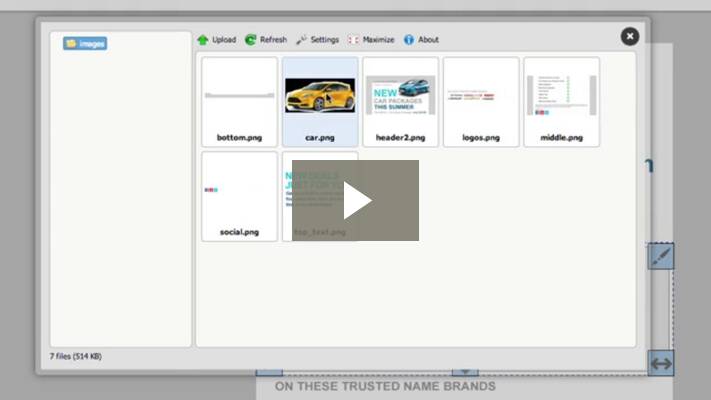Viewport: 711px width, 400px height.
Task: Select the bottom.png thumbnail
Action: pyautogui.click(x=239, y=102)
